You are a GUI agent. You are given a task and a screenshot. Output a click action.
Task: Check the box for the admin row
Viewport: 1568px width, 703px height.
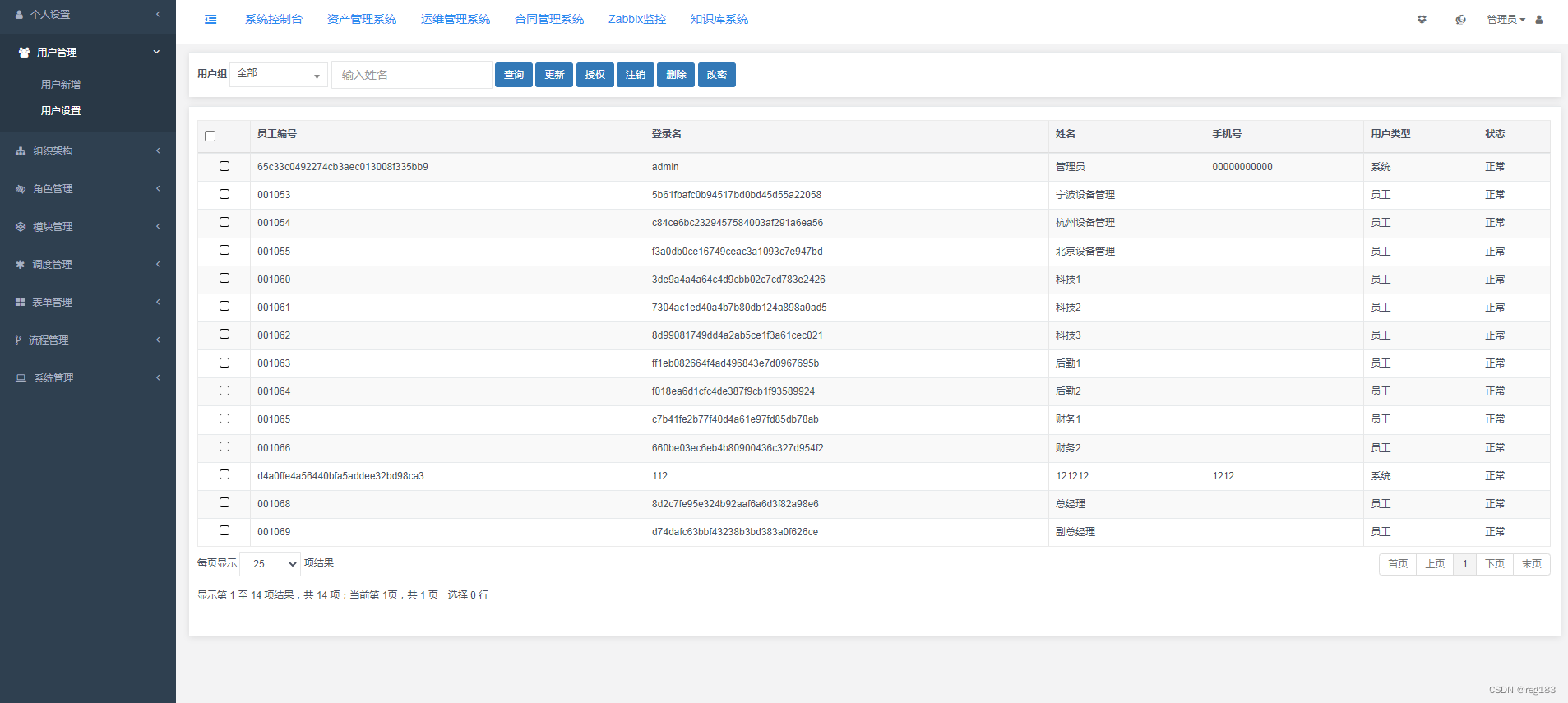tap(224, 166)
